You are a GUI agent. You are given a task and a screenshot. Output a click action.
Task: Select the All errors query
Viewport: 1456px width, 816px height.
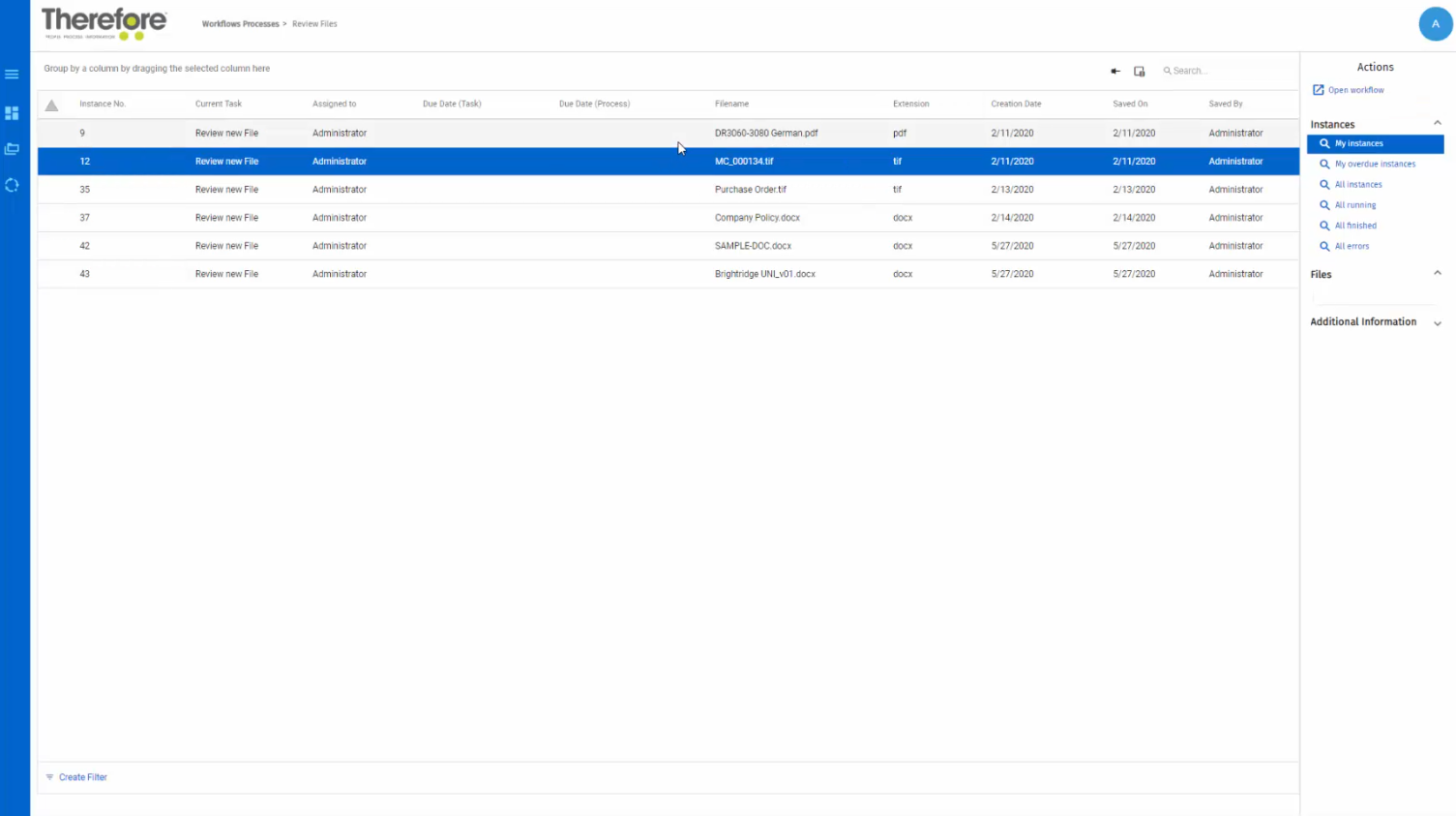tap(1352, 246)
